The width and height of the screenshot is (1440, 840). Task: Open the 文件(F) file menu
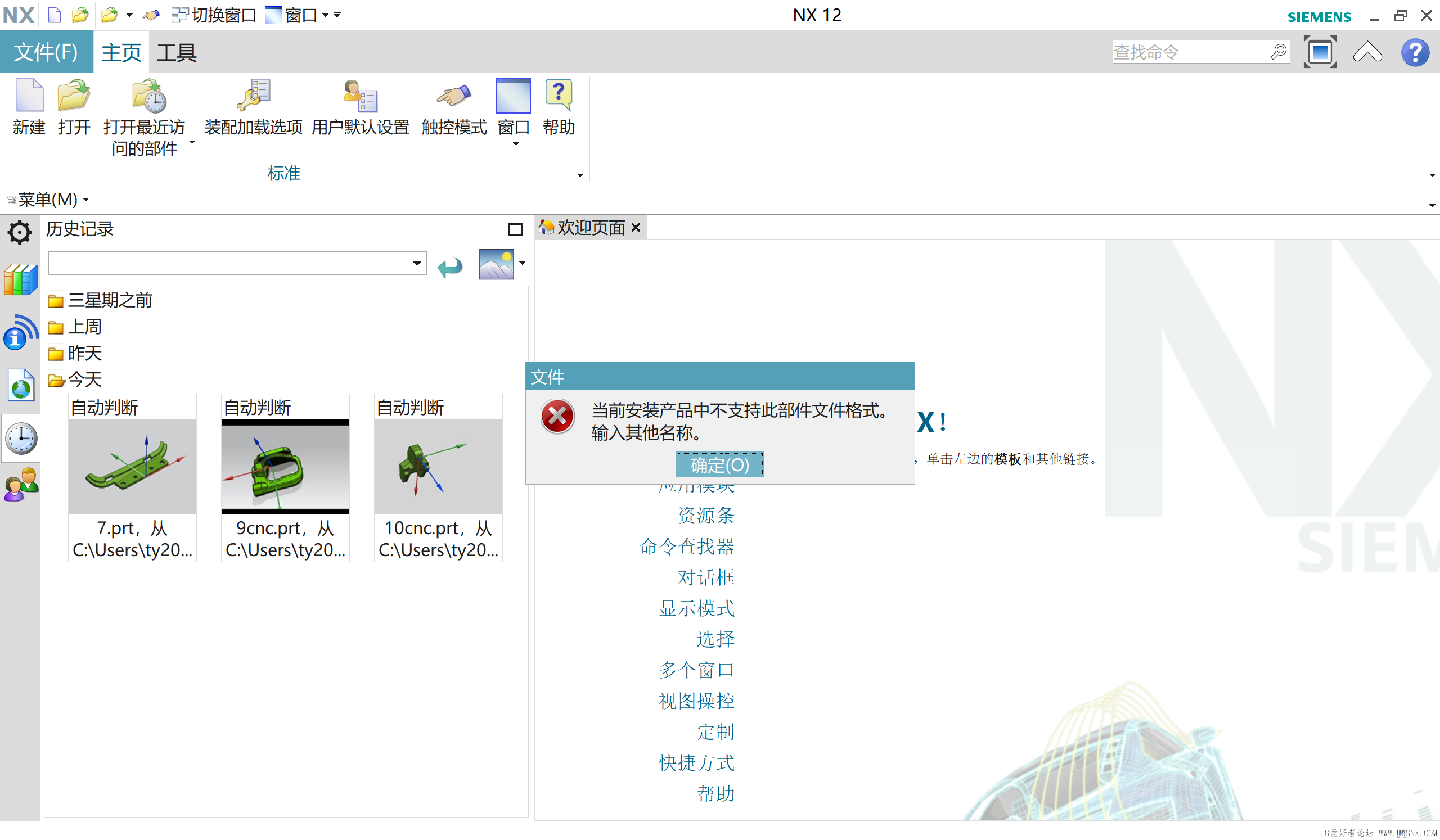[46, 52]
